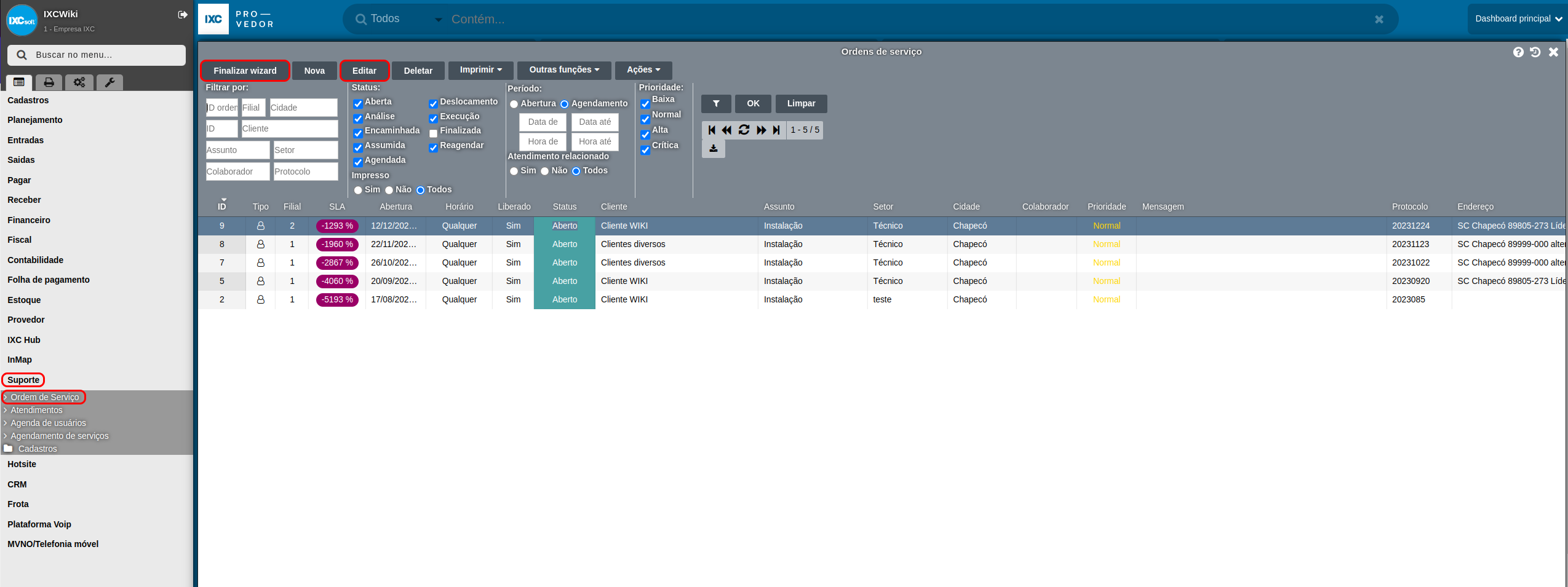Screen dimensions: 1568x587
Task: Click the Deletar button
Action: coord(418,71)
